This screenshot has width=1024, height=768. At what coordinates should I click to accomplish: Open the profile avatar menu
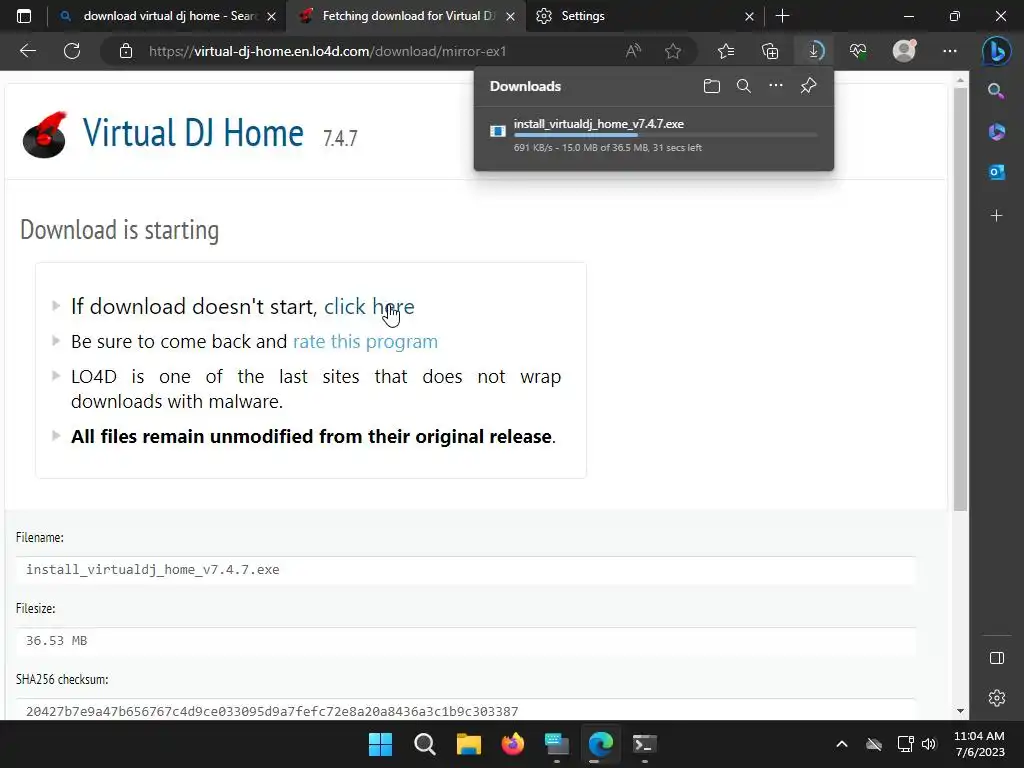pyautogui.click(x=904, y=51)
